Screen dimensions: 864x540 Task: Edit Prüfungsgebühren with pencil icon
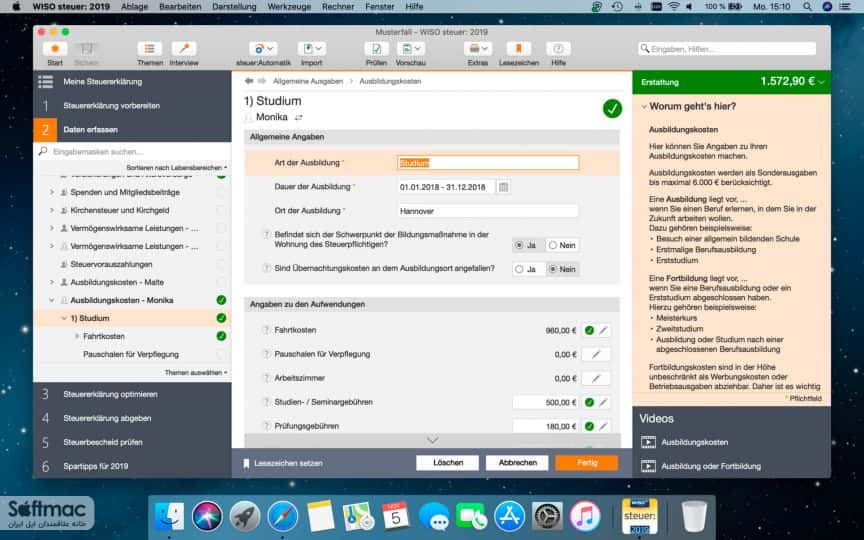click(603, 426)
